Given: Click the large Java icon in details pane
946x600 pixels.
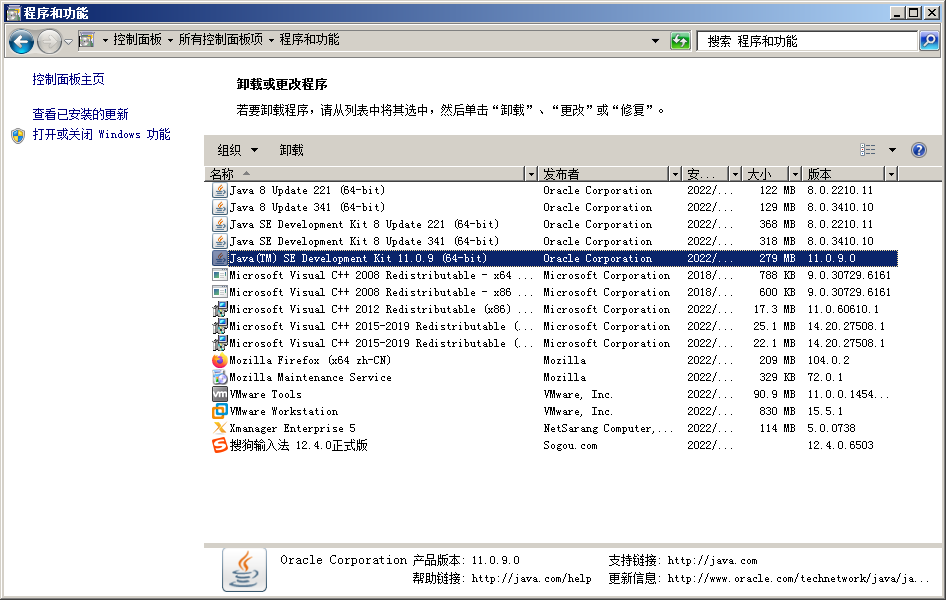Looking at the screenshot, I should (244, 569).
